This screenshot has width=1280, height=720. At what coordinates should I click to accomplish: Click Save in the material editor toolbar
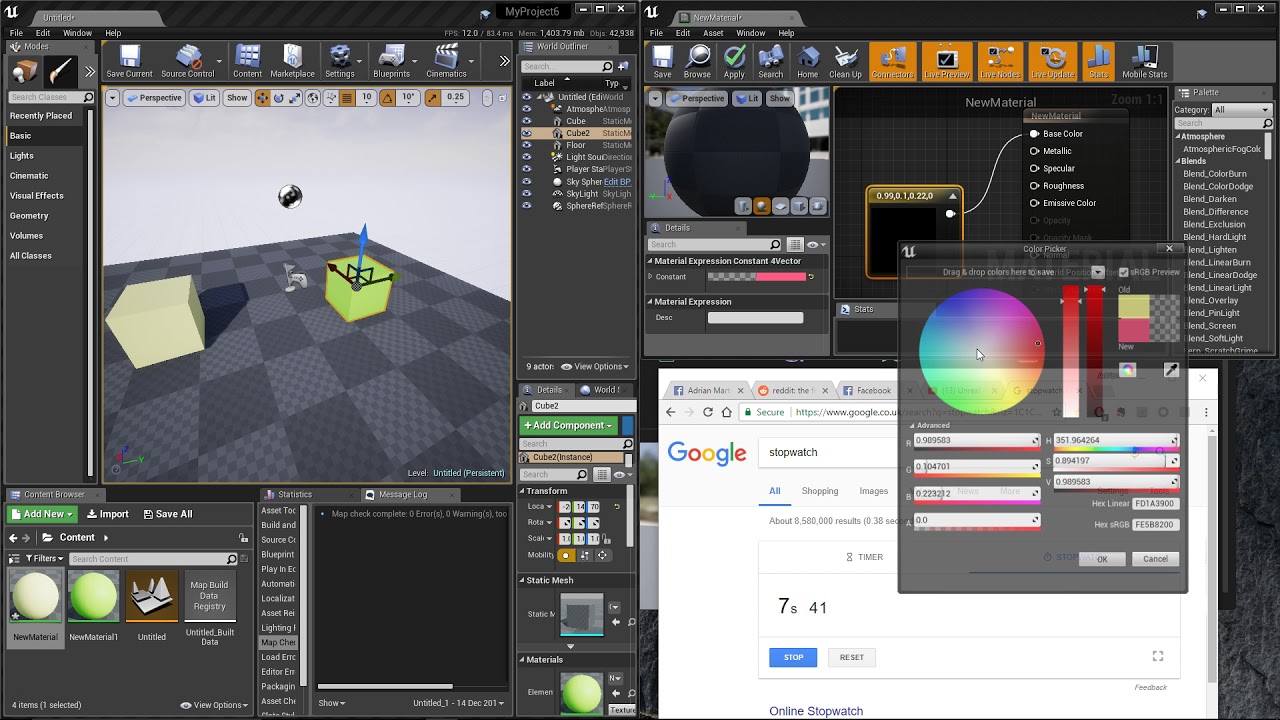point(662,61)
